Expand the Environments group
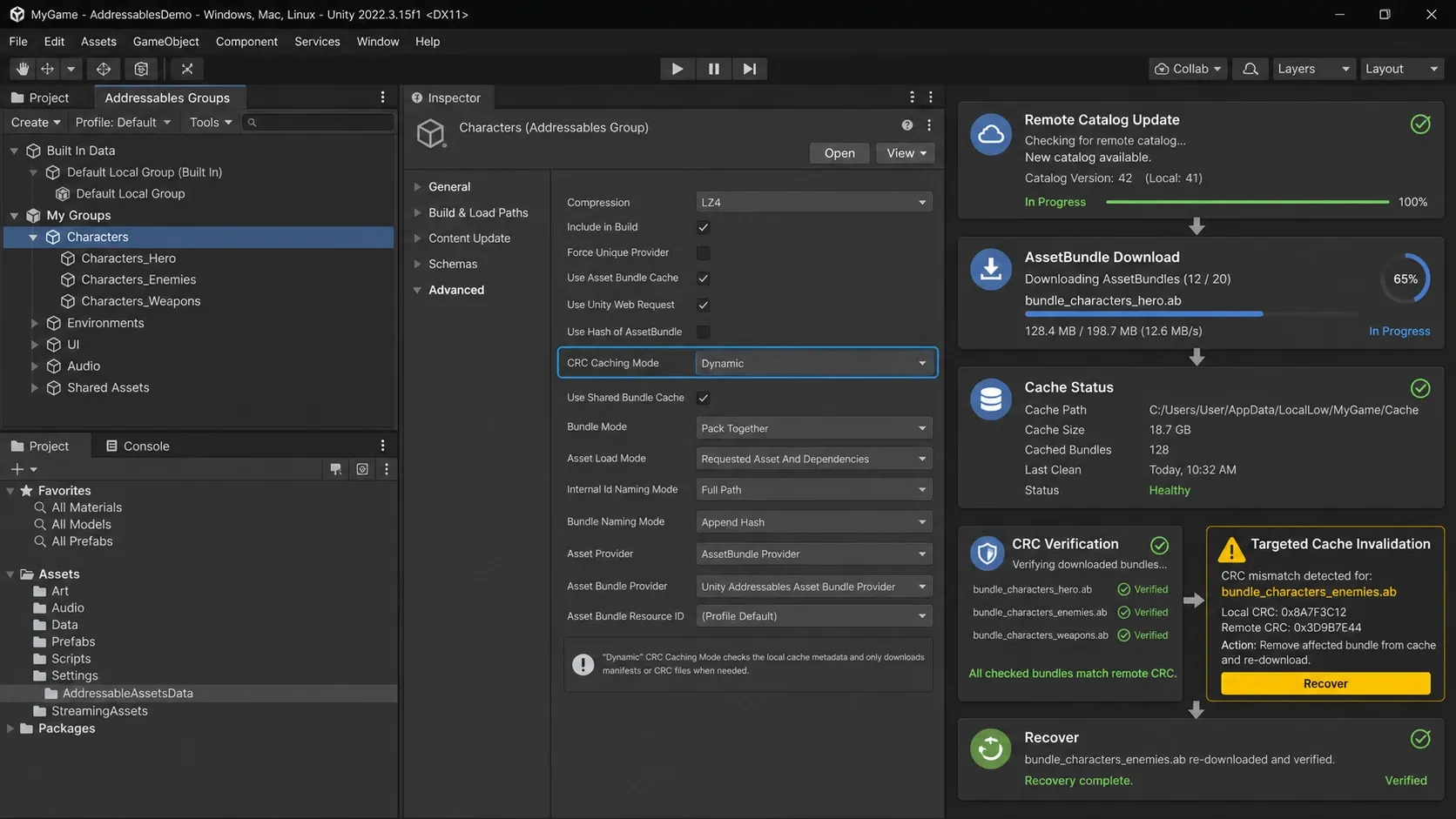 point(34,323)
